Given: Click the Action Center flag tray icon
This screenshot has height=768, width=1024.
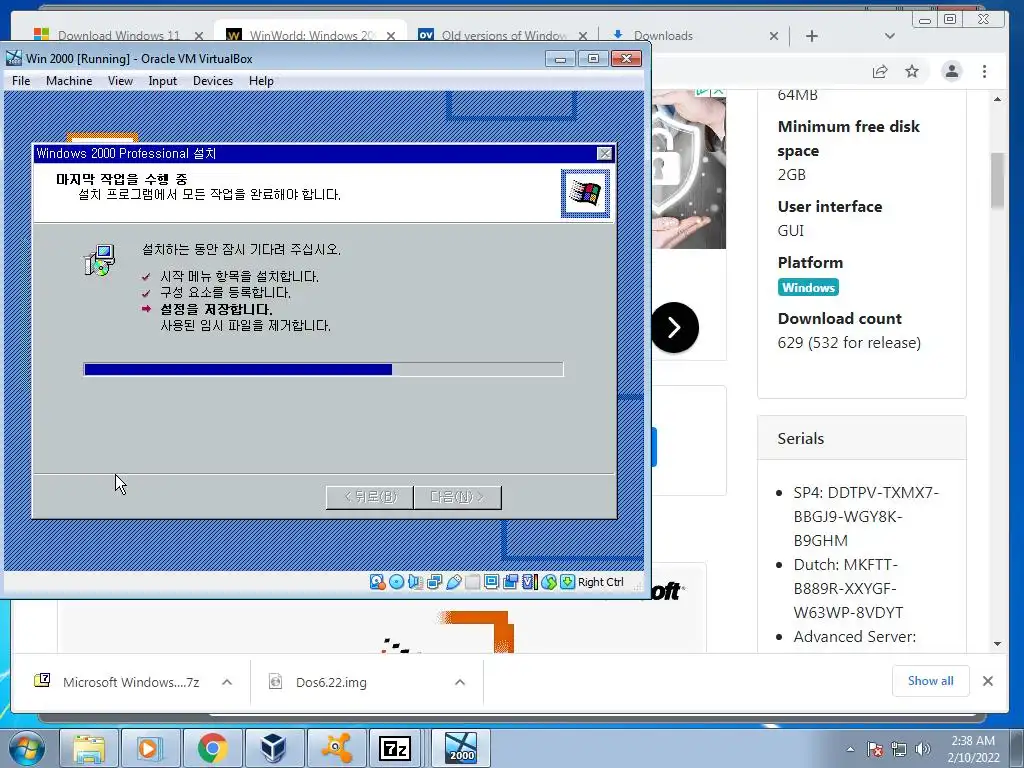Looking at the screenshot, I should 875,749.
